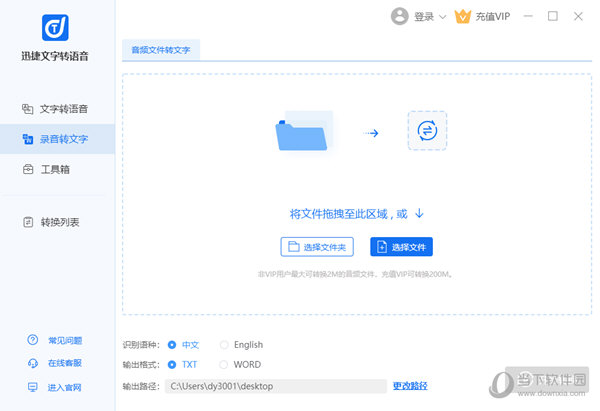Open the 进入官网 link
Screen dimensions: 600x411
click(x=64, y=388)
